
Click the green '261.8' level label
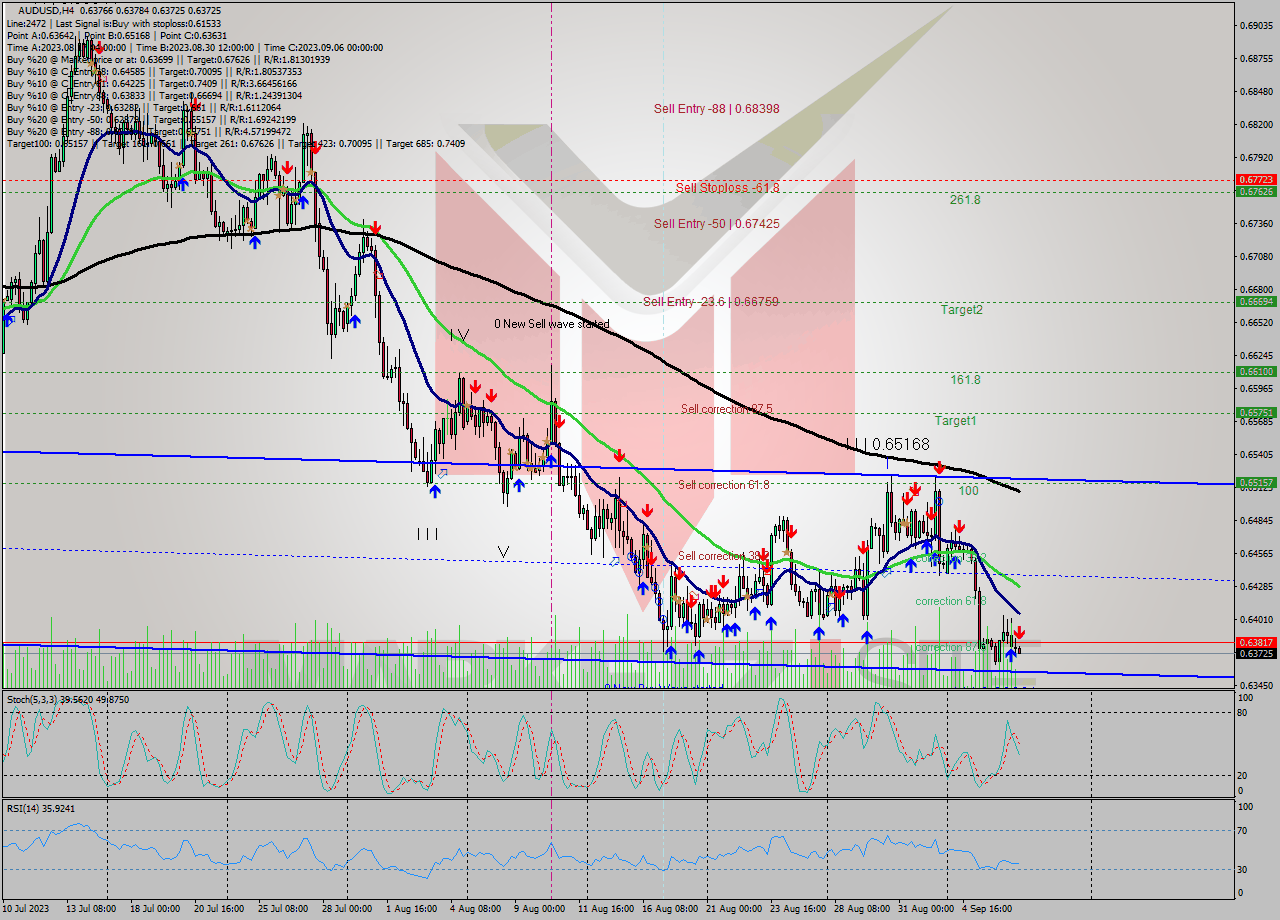click(x=965, y=200)
